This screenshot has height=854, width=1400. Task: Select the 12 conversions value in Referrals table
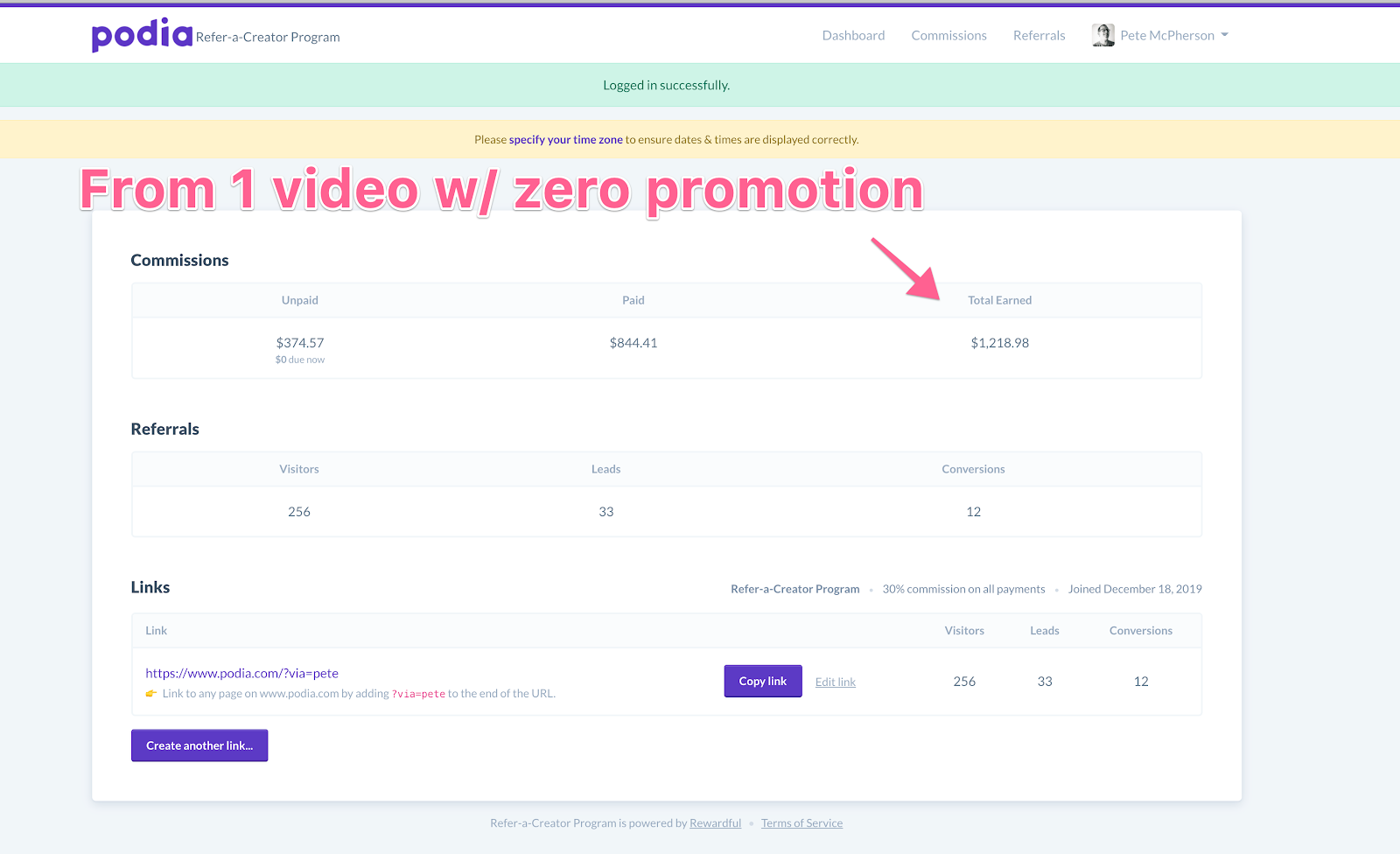974,512
